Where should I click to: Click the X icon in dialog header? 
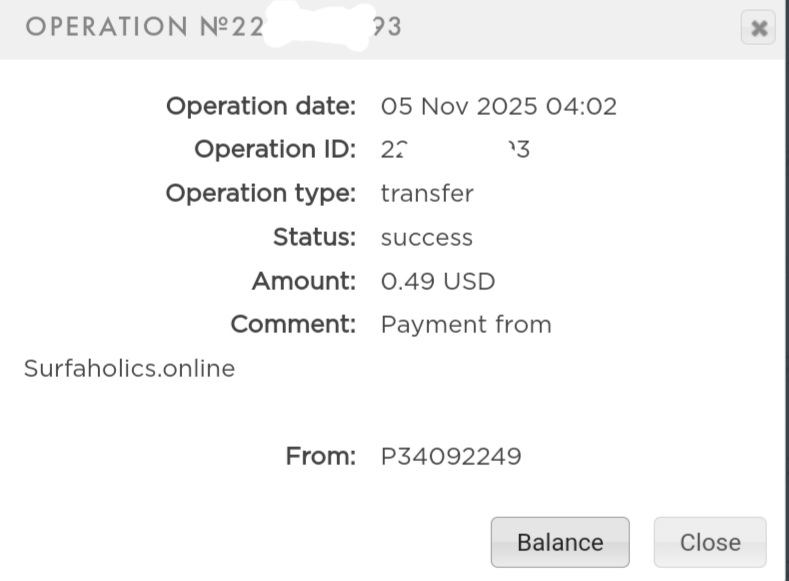[758, 28]
